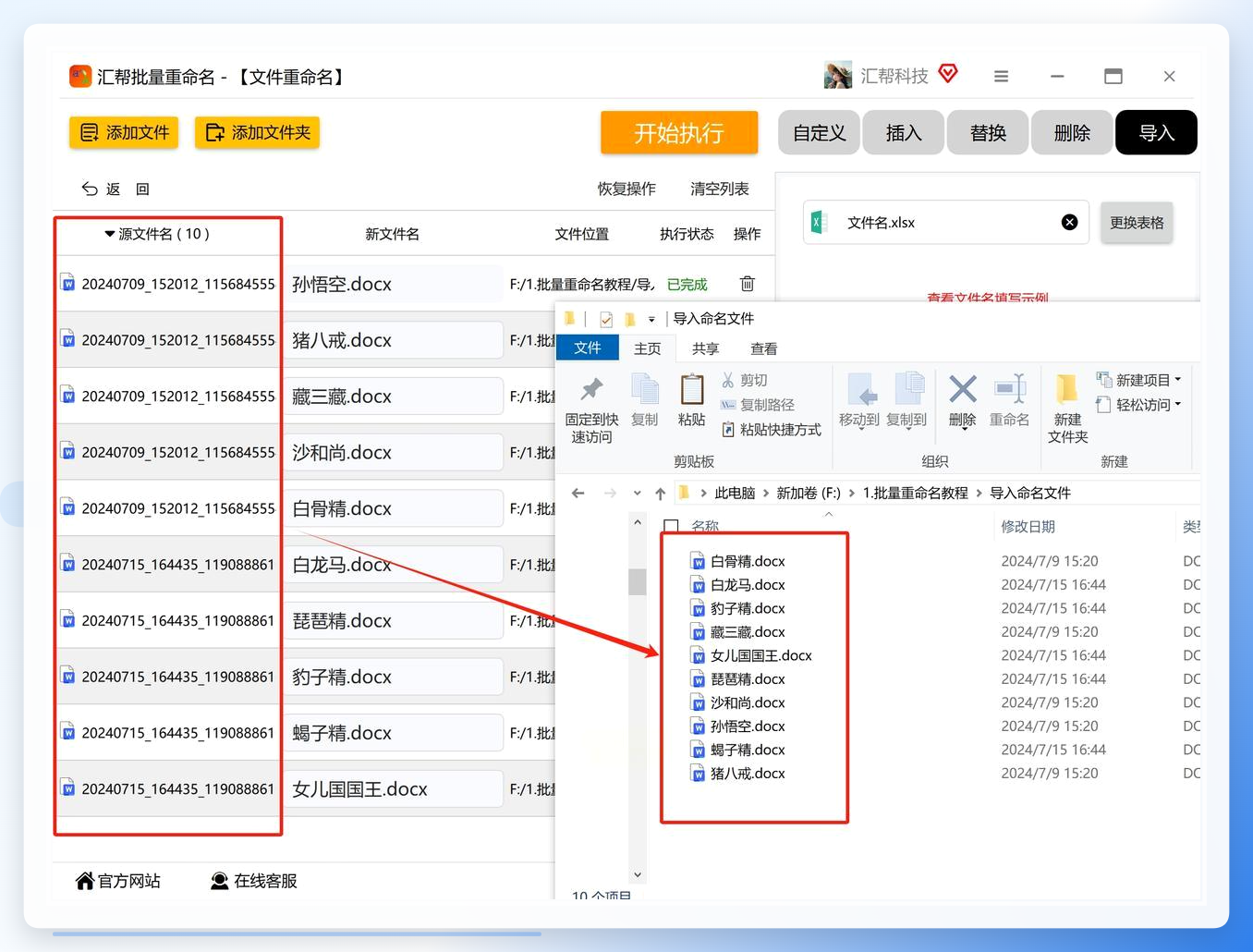Sort by 源文件名 column header arrow
Screen dimensions: 1253x952
pyautogui.click(x=110, y=234)
